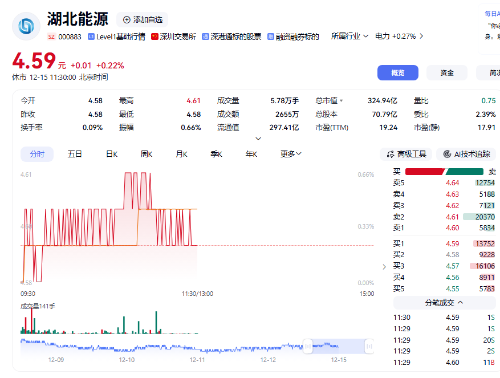Click the 成交量141手 volume label

(x=38, y=306)
